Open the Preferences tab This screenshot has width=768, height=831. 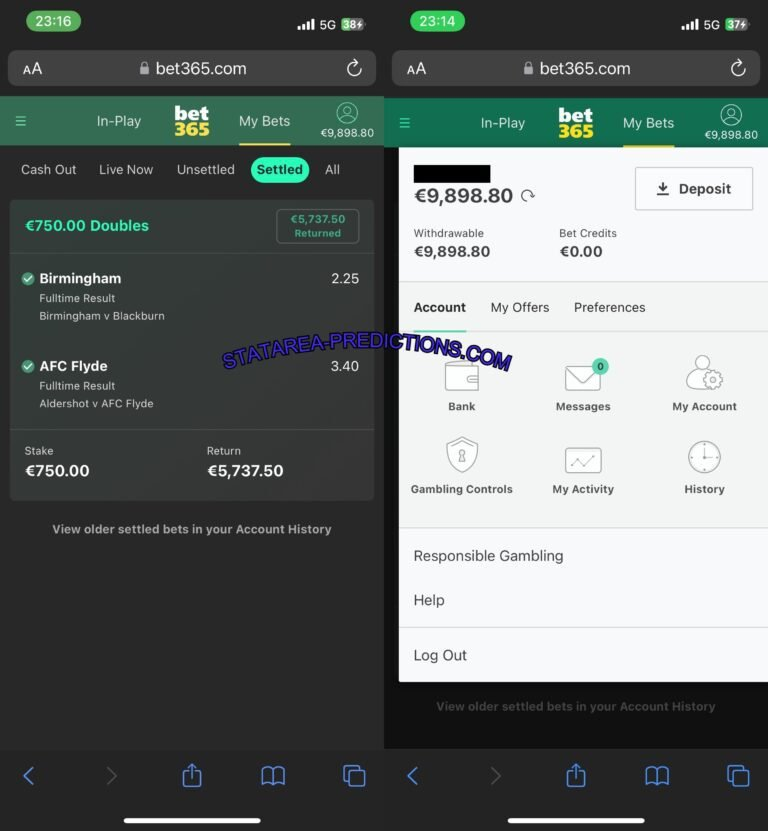[609, 308]
